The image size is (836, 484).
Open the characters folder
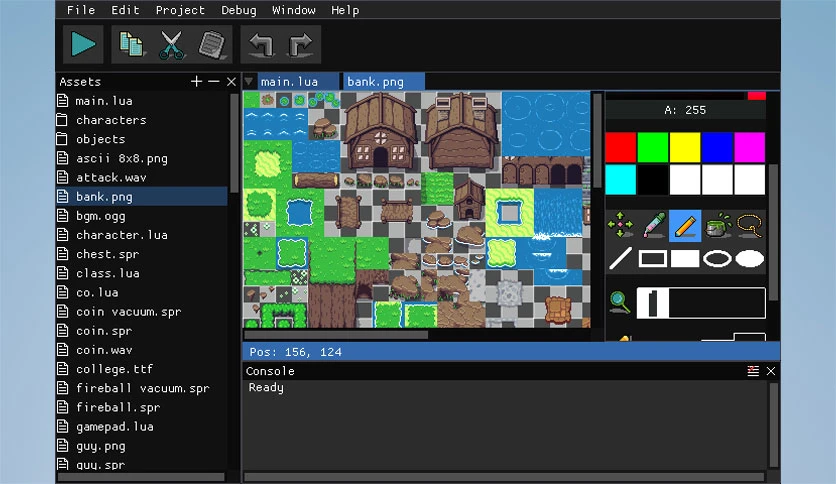(x=142, y=120)
